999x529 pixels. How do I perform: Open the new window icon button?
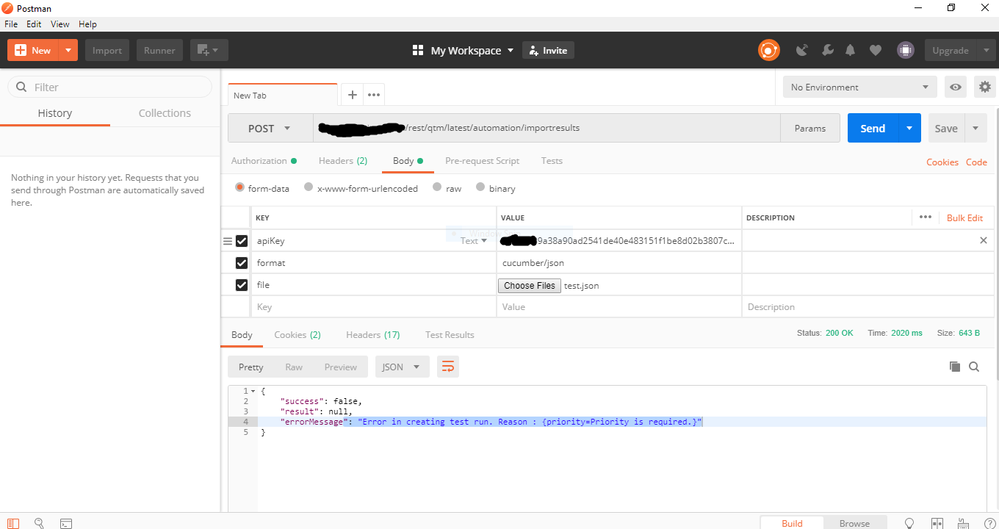coord(208,50)
